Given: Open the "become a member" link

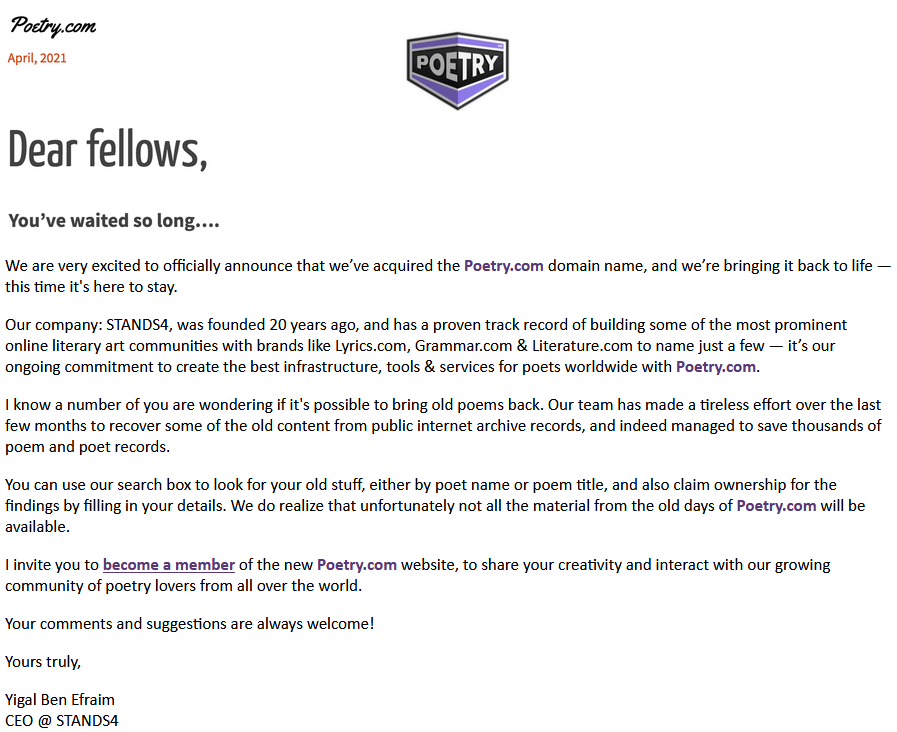Looking at the screenshot, I should (168, 565).
